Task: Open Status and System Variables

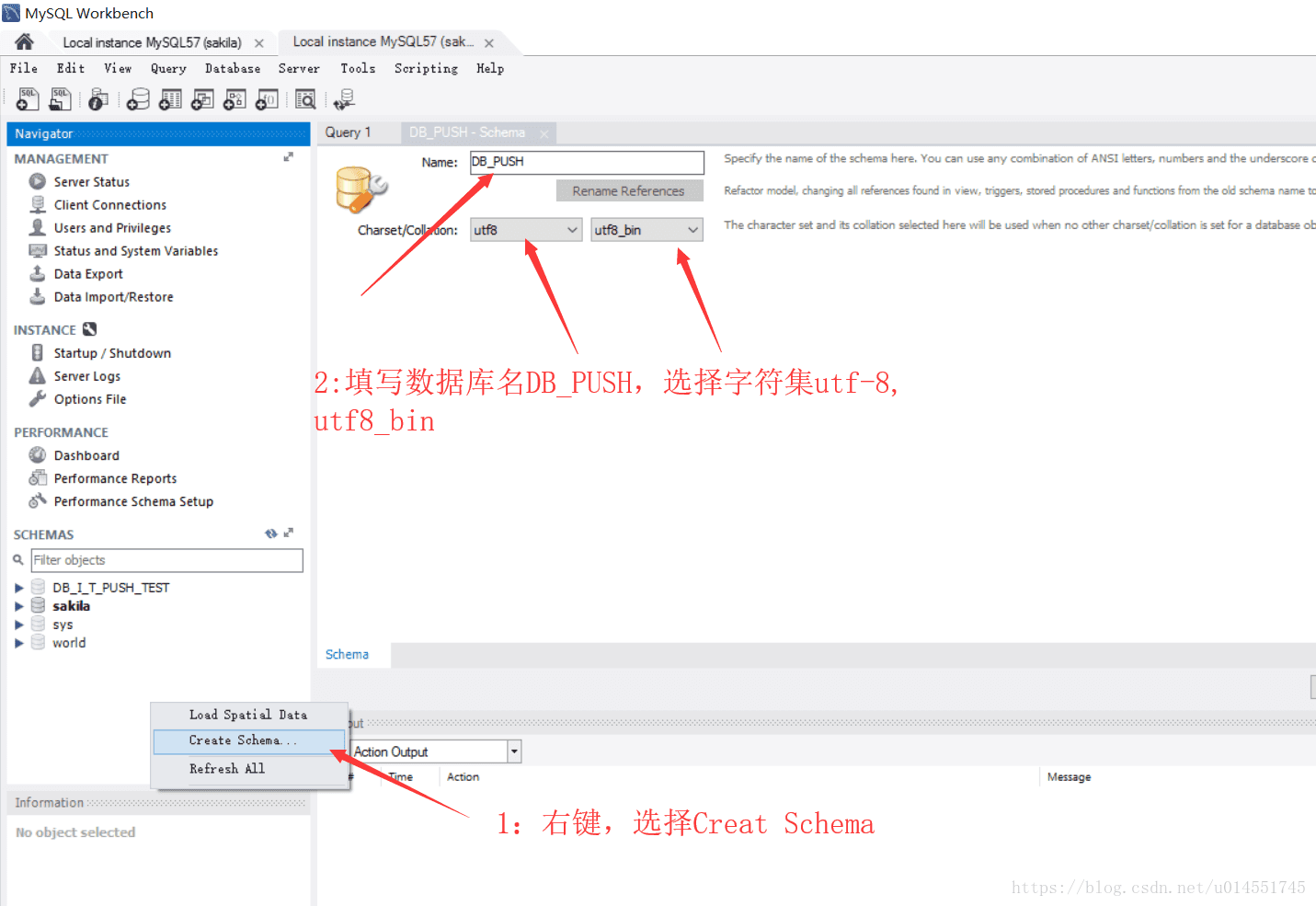Action: point(136,250)
